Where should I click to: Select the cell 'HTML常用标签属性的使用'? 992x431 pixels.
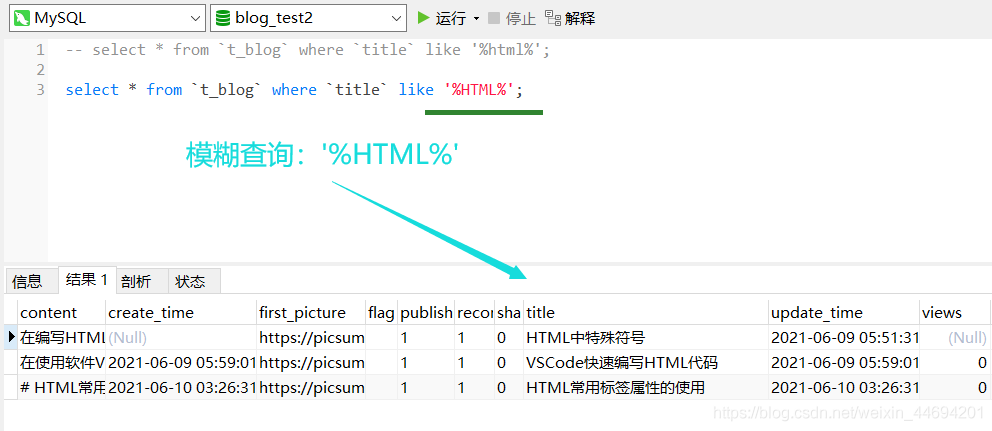point(646,387)
